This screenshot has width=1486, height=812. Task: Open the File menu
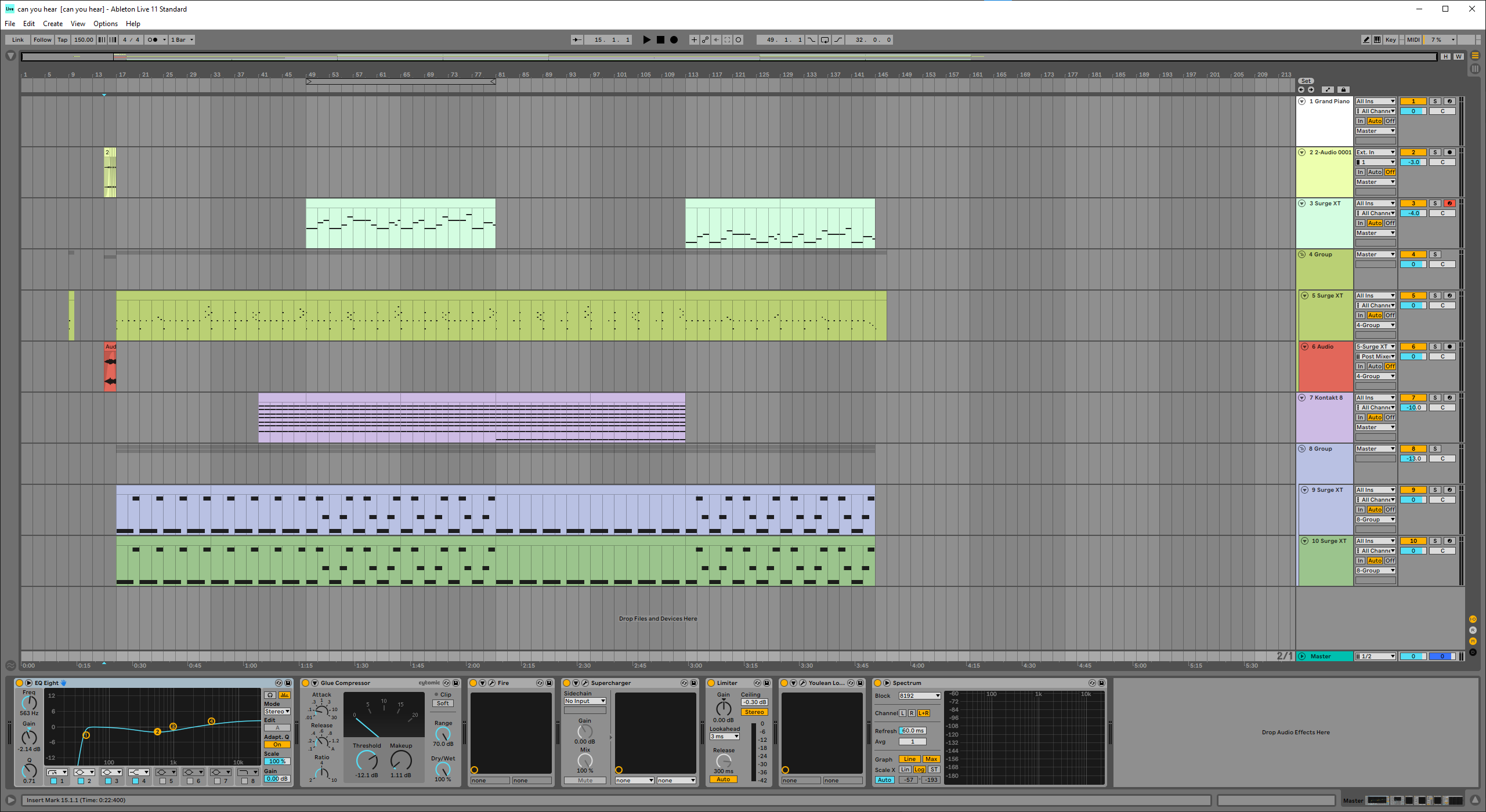coord(10,24)
